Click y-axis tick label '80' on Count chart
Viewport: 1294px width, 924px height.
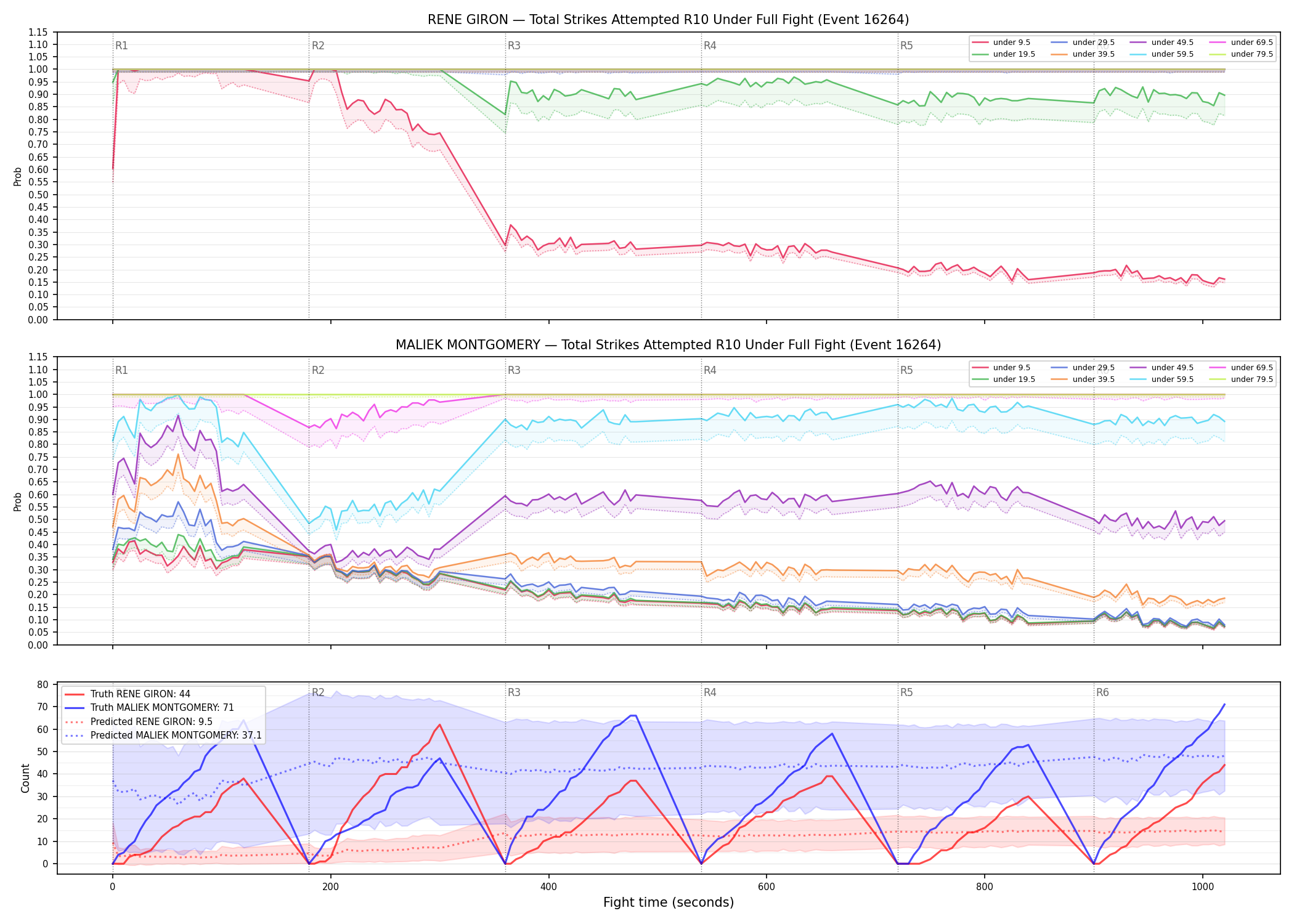(43, 684)
